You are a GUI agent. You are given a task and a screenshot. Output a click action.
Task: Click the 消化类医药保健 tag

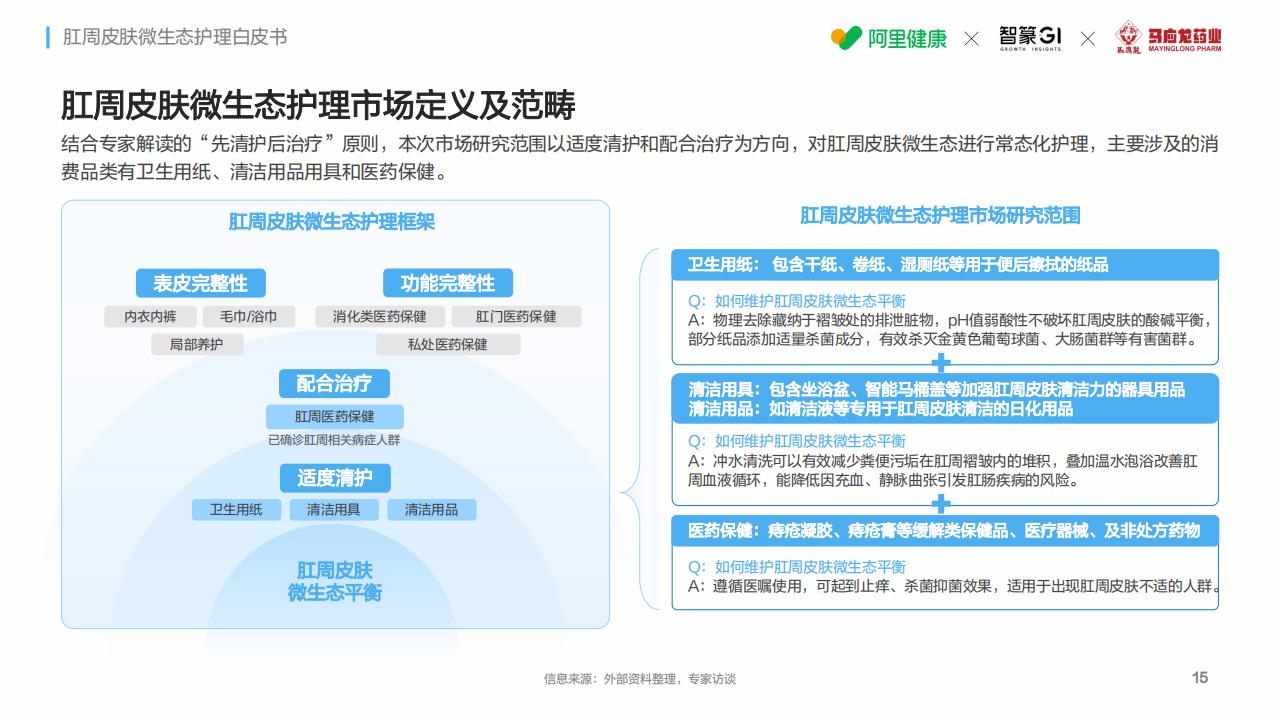tap(379, 316)
